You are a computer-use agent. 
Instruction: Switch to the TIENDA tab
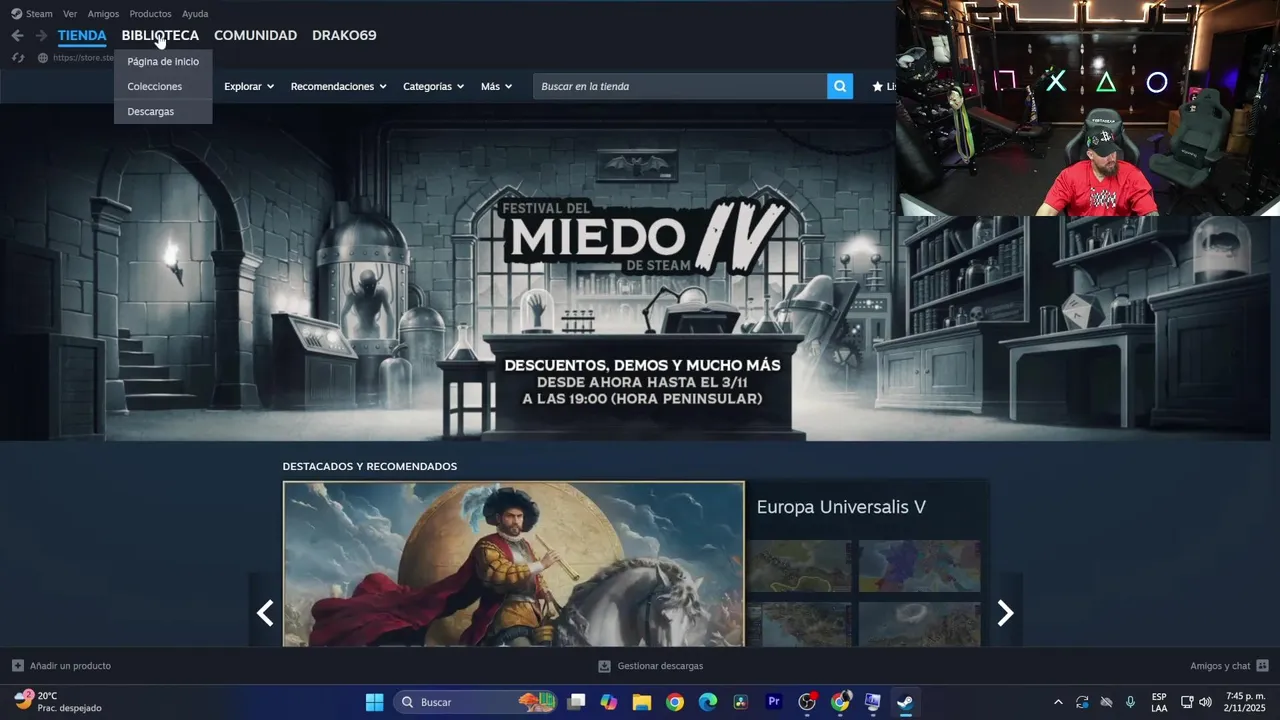click(82, 35)
